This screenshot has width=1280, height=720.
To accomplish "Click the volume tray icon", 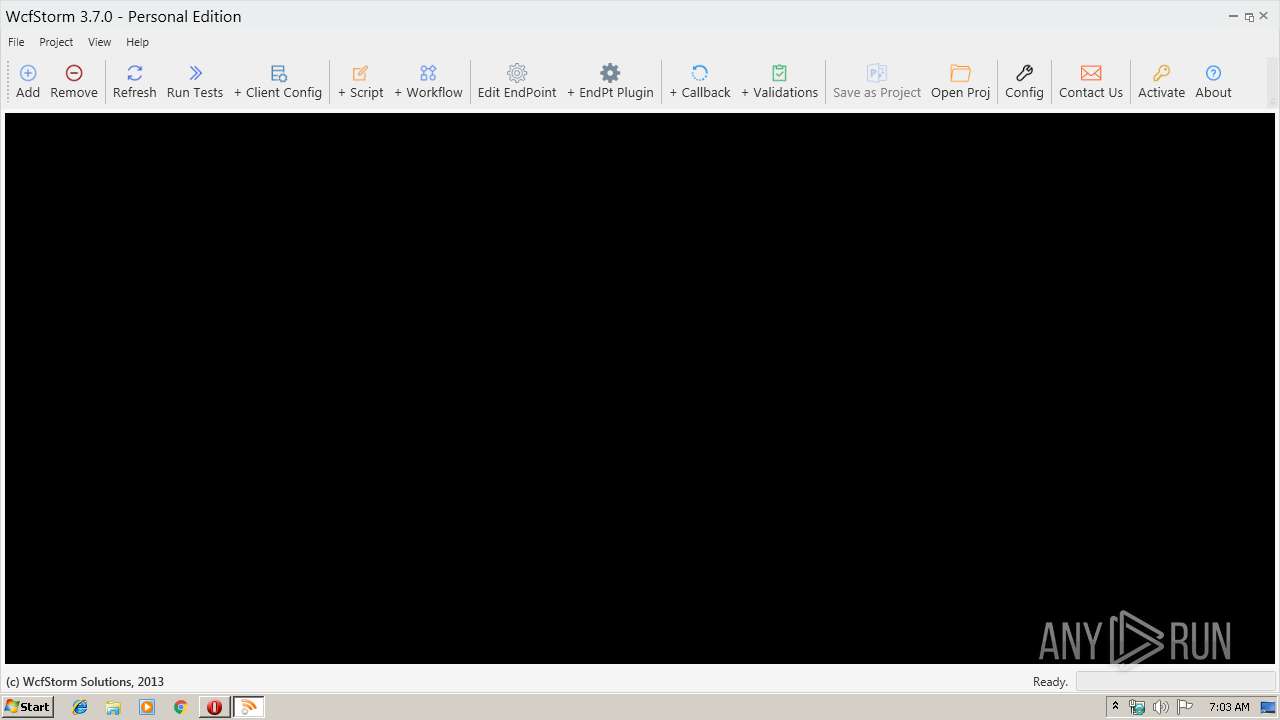I will (1160, 707).
